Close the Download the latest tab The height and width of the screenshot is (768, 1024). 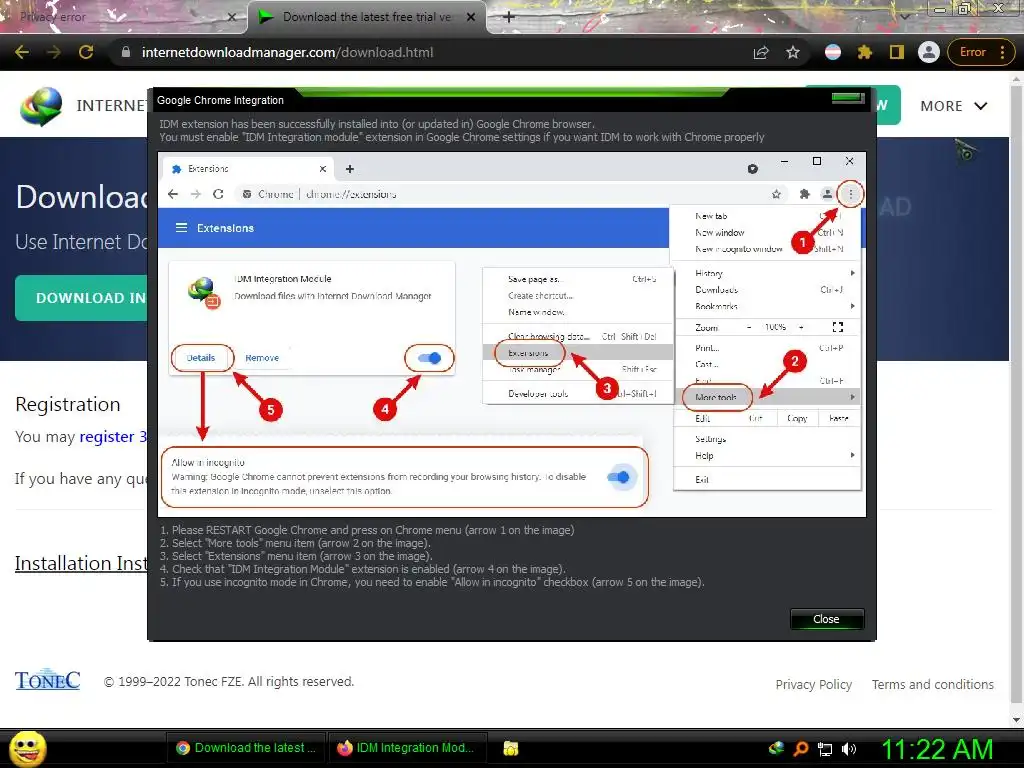point(471,18)
